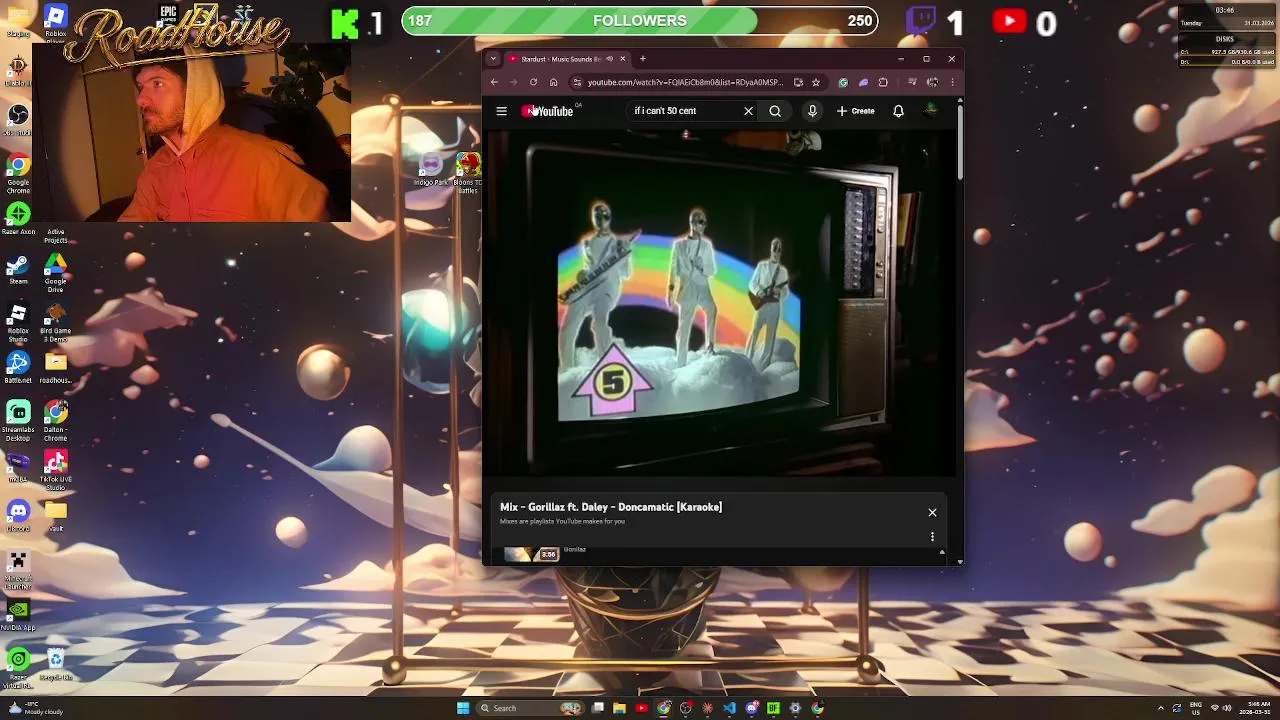Open Chrome home page button
The image size is (1280, 720).
(553, 82)
